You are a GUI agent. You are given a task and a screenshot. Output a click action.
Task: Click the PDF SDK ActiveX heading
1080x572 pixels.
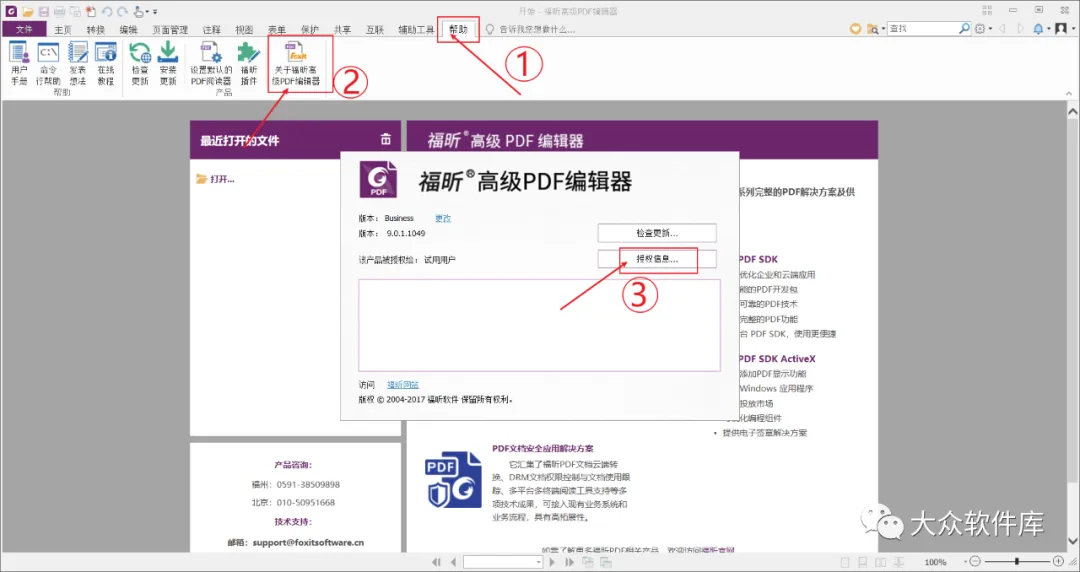click(x=777, y=358)
